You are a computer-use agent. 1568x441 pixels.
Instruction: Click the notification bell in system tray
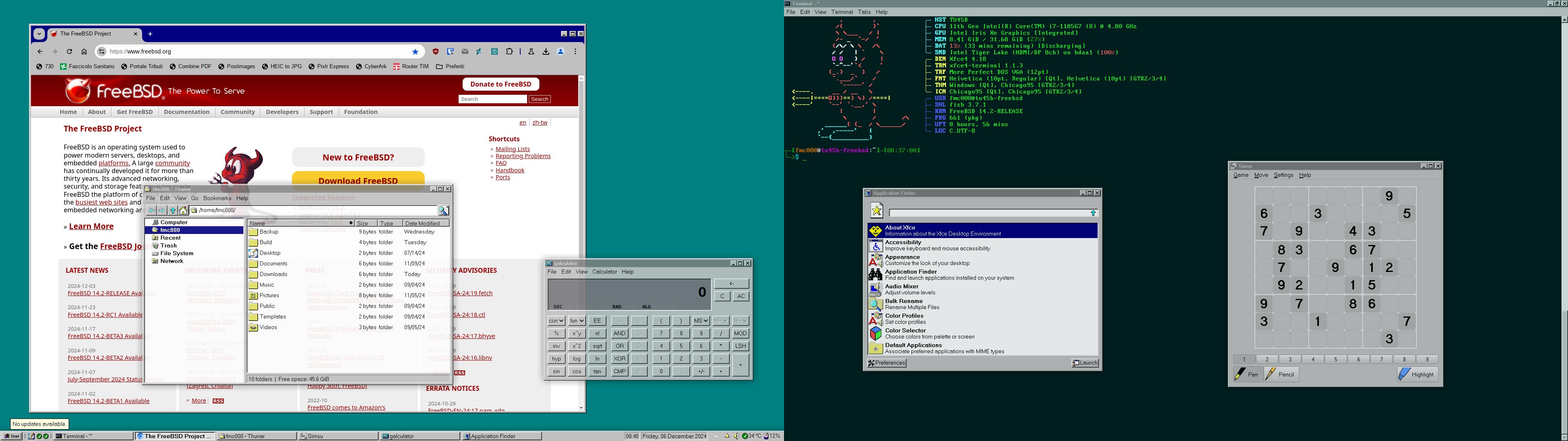tap(727, 436)
